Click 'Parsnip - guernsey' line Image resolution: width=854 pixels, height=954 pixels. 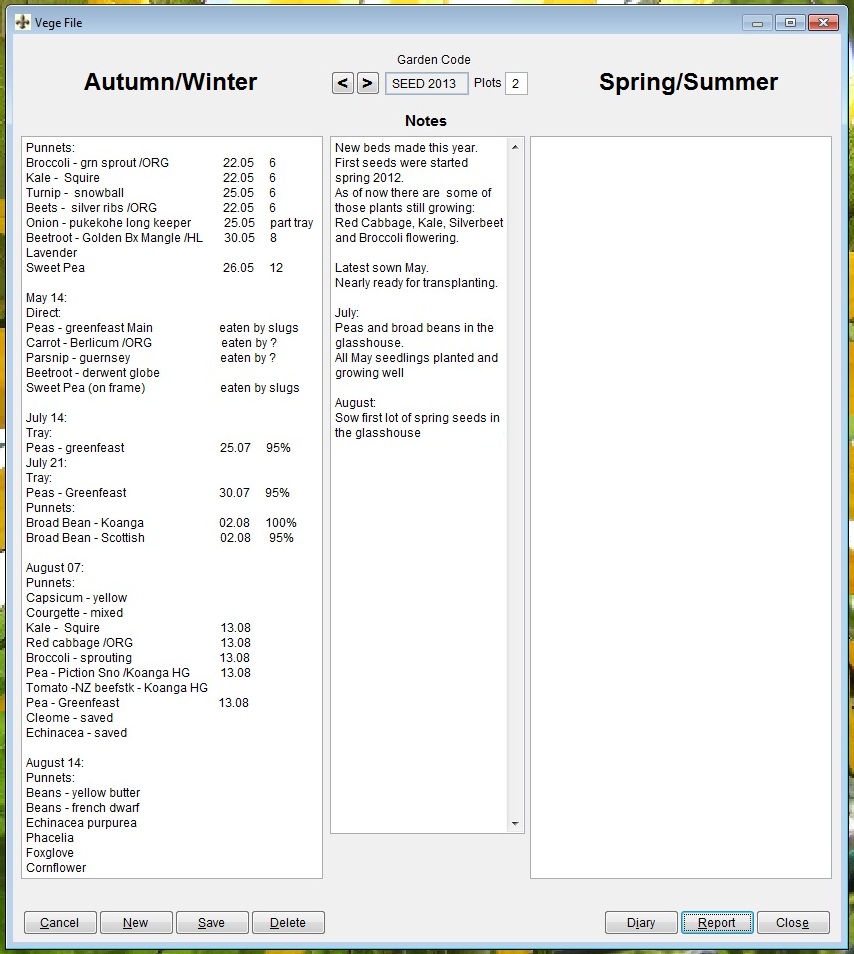pos(78,358)
